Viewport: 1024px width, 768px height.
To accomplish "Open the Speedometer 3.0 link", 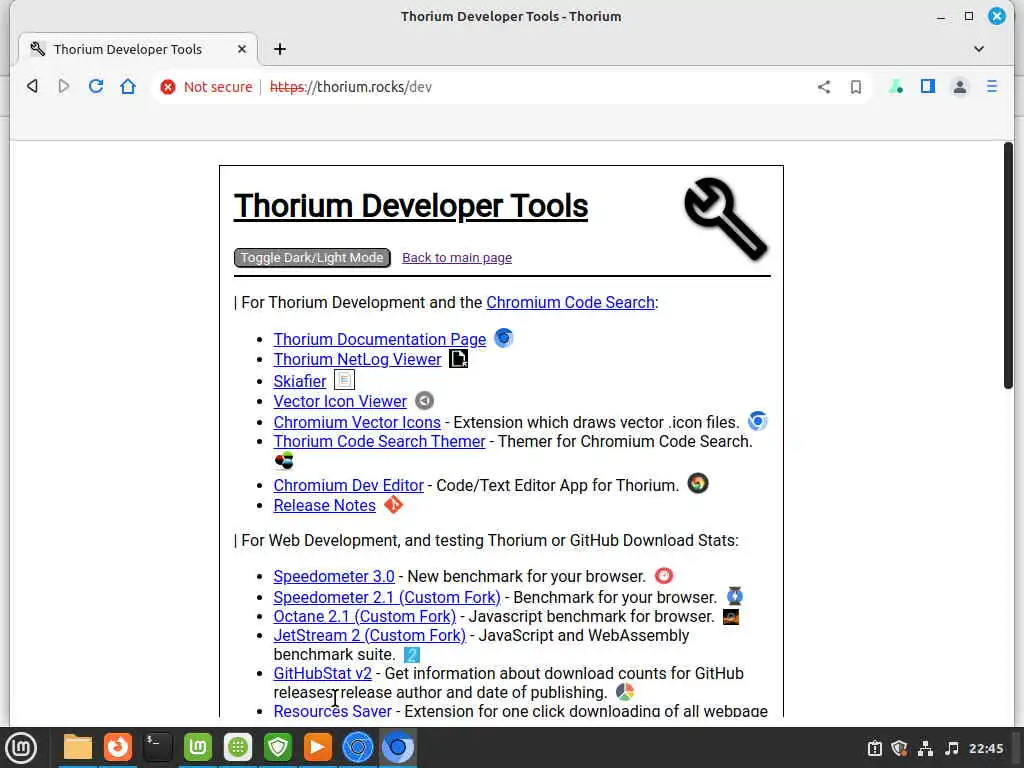I will point(334,577).
